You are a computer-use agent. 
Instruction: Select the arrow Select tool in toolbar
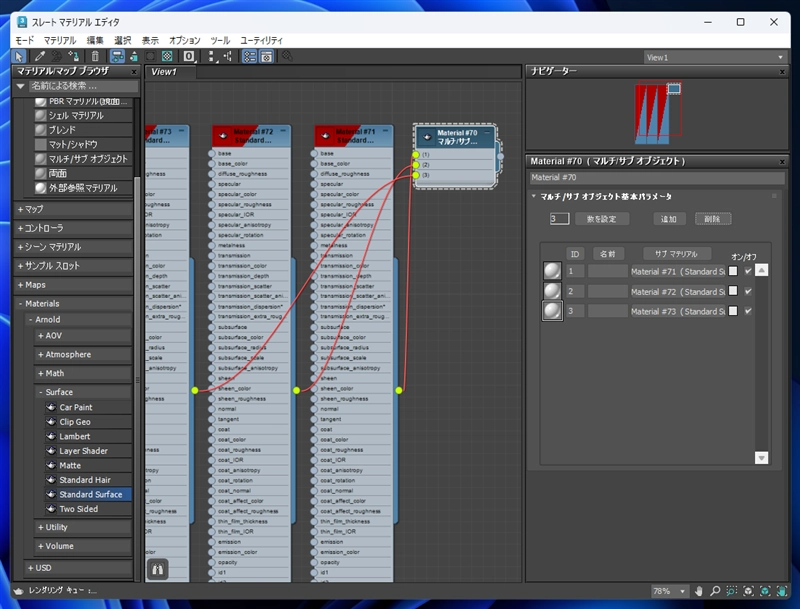(19, 57)
